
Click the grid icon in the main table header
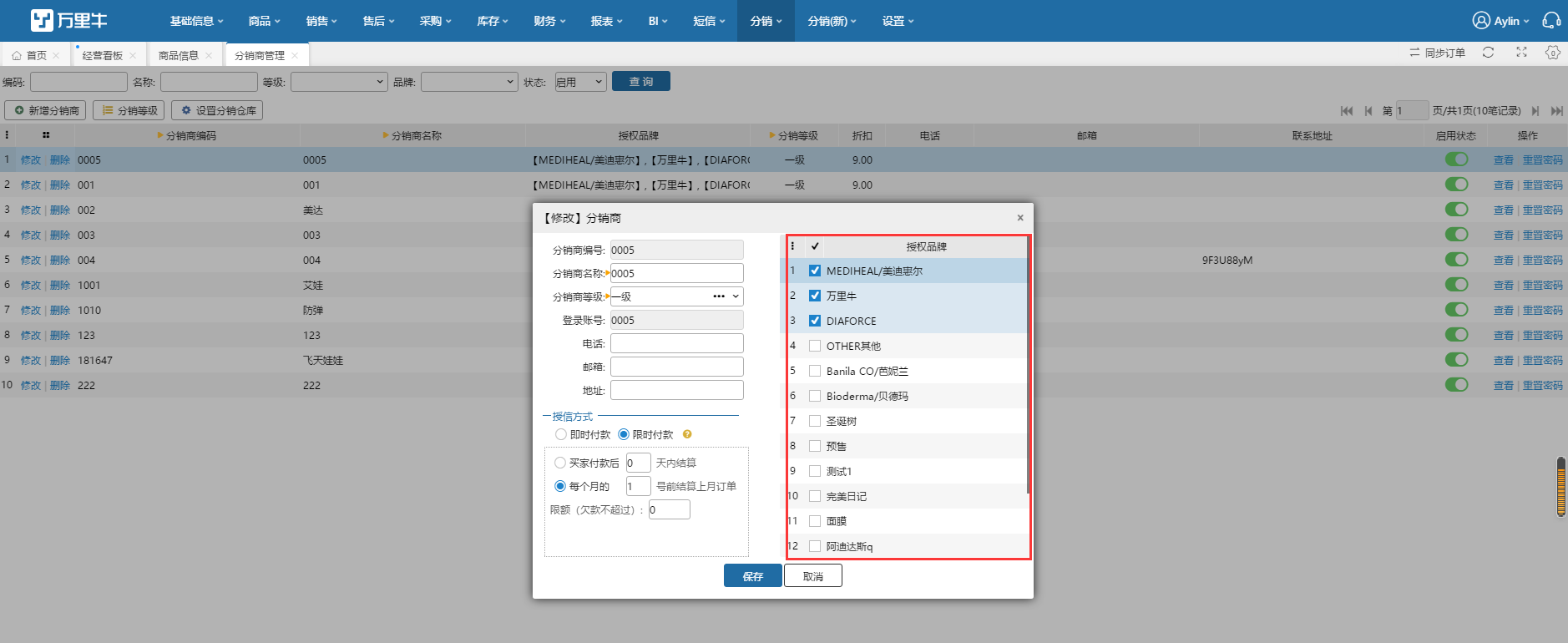click(x=46, y=134)
